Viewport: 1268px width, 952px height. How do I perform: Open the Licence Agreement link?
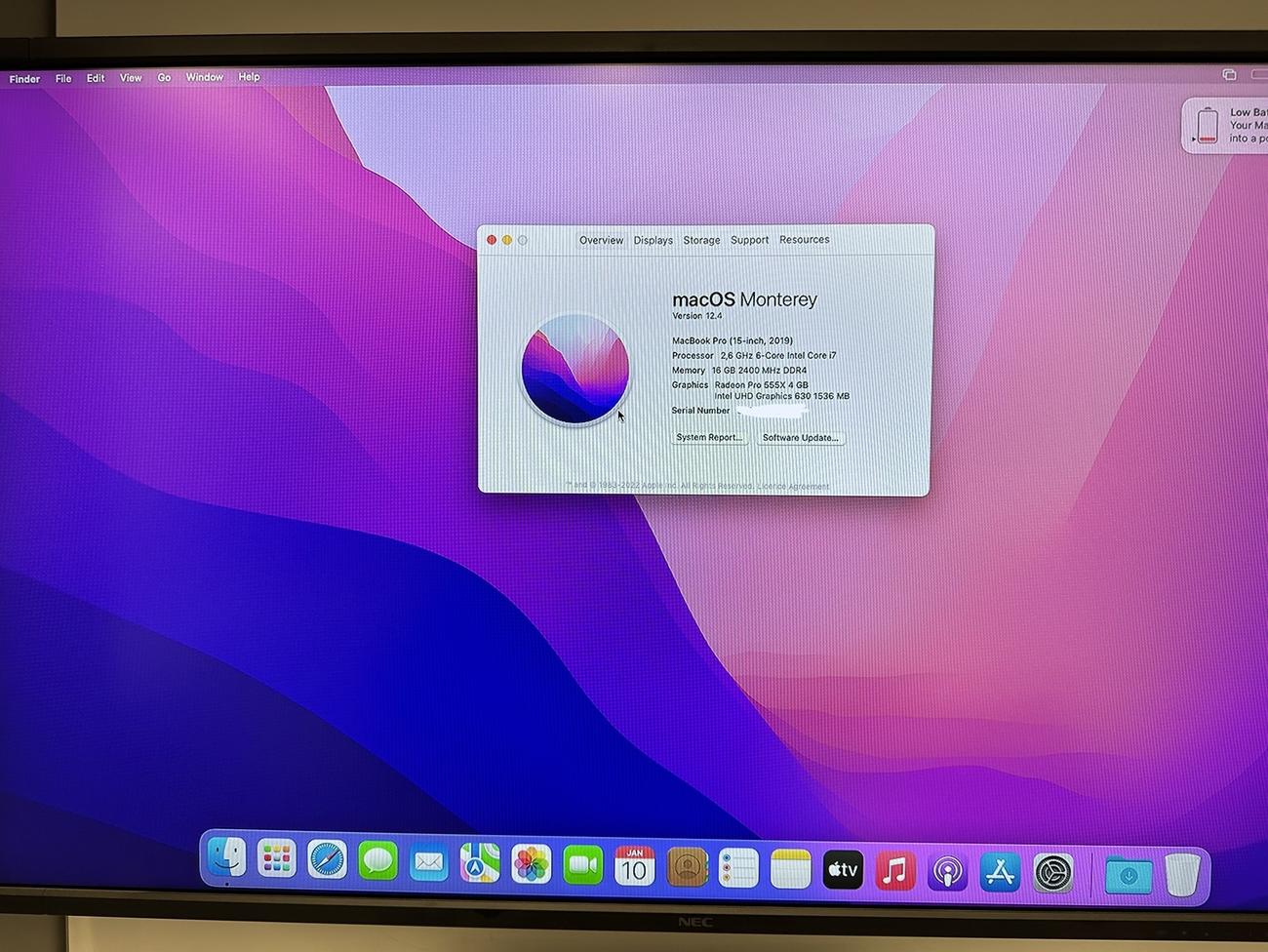(793, 486)
